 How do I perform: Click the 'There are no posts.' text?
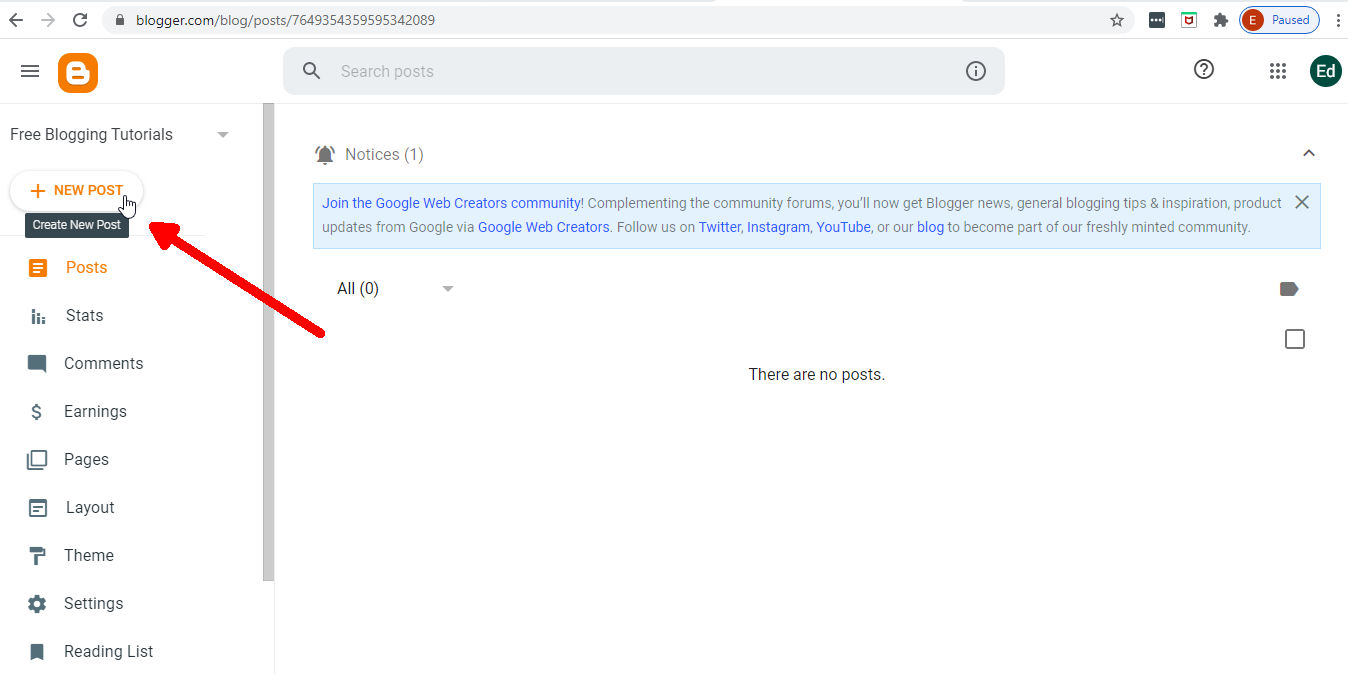coord(817,375)
